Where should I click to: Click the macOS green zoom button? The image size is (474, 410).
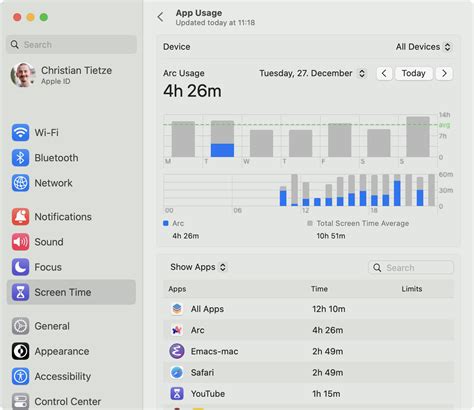click(44, 17)
